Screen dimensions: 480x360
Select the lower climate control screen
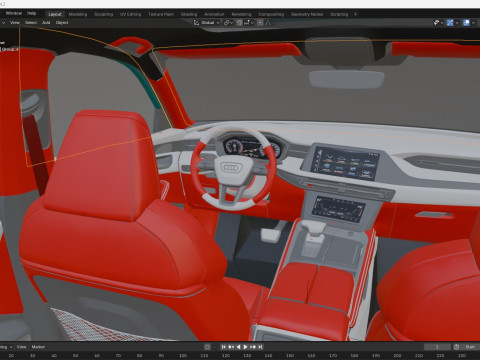tap(338, 209)
